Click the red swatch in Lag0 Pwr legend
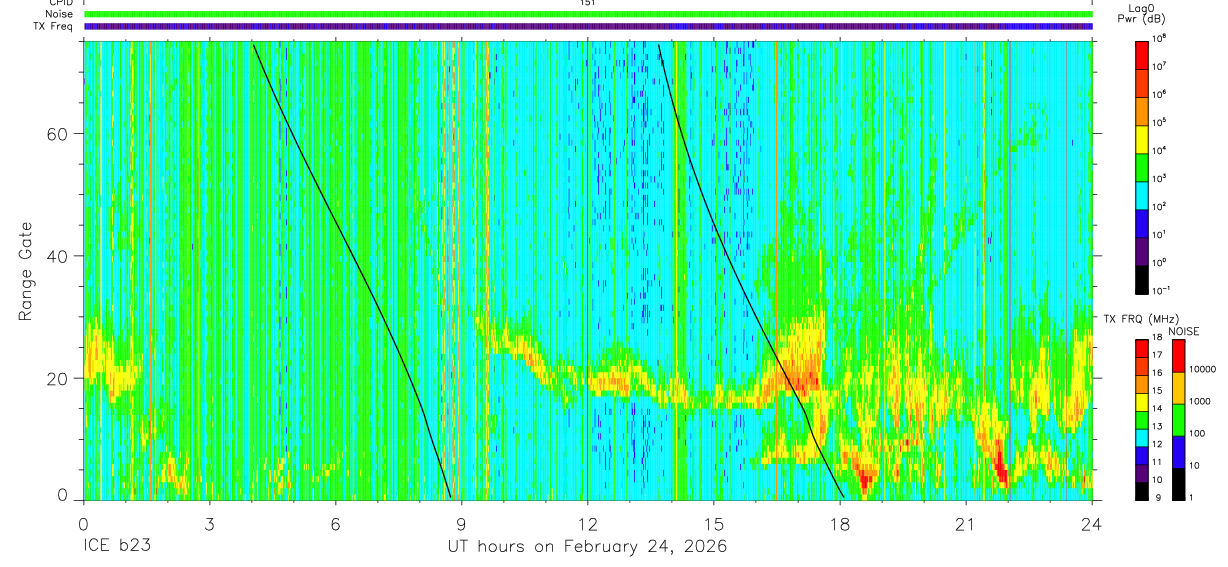The width and height of the screenshot is (1228, 567). tap(1141, 54)
